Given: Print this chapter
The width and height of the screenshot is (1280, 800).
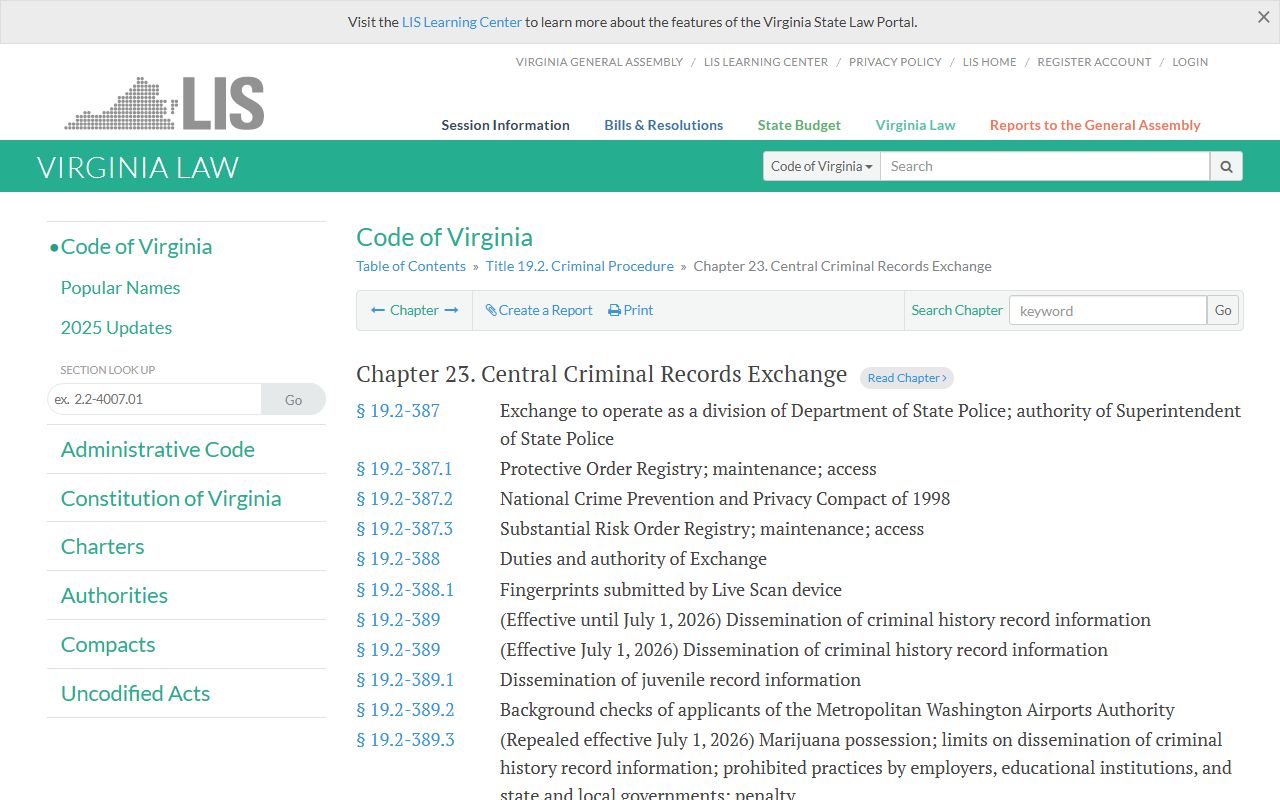Looking at the screenshot, I should click(x=630, y=310).
